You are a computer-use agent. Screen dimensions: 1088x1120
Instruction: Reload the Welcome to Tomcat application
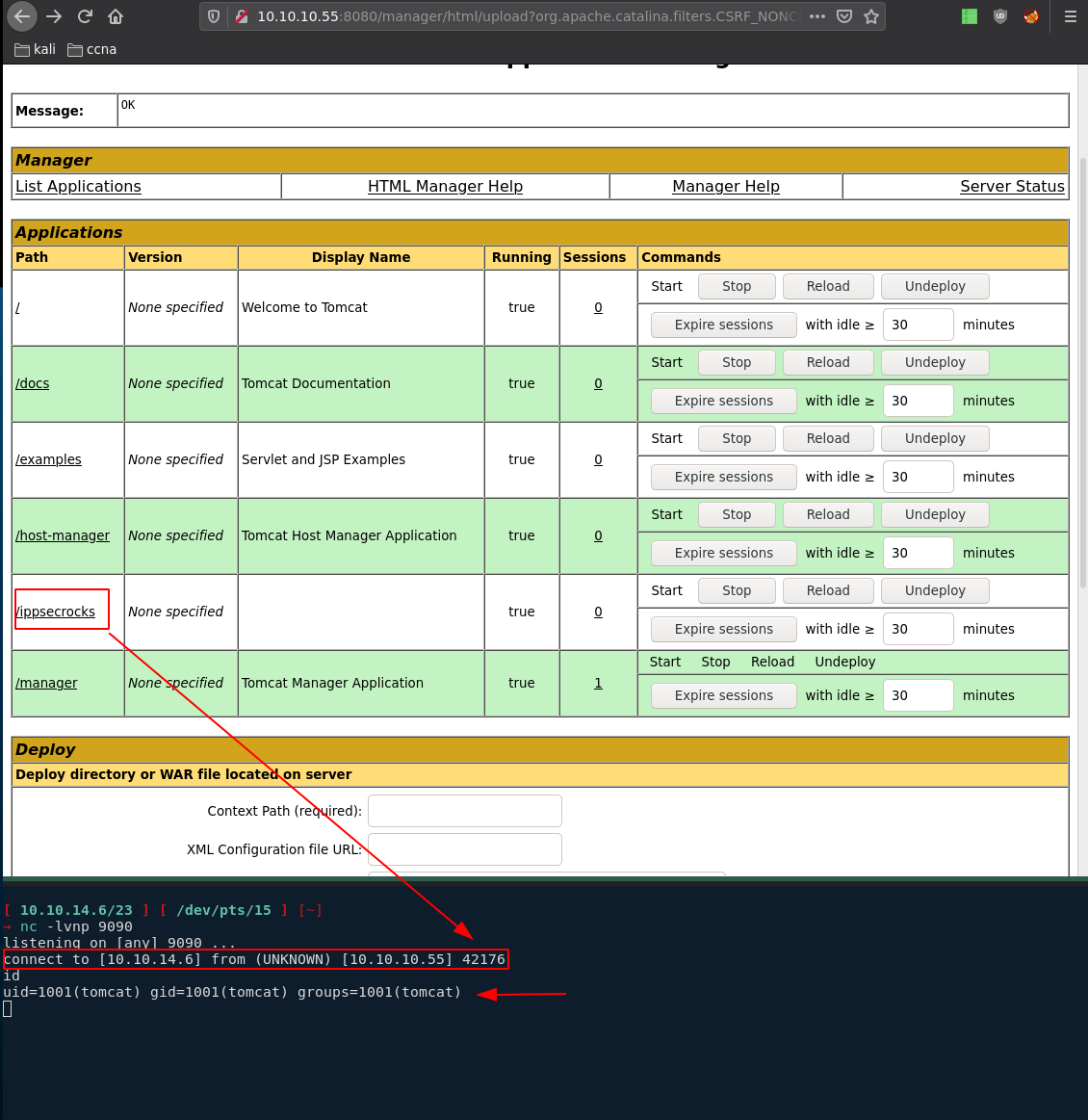click(828, 286)
